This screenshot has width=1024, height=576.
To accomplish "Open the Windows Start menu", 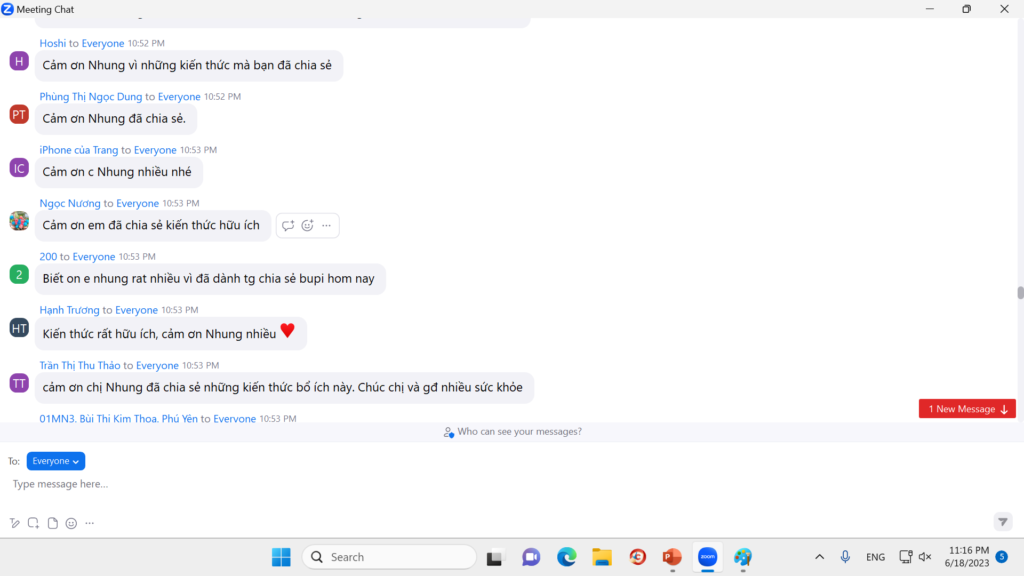I will coord(281,557).
